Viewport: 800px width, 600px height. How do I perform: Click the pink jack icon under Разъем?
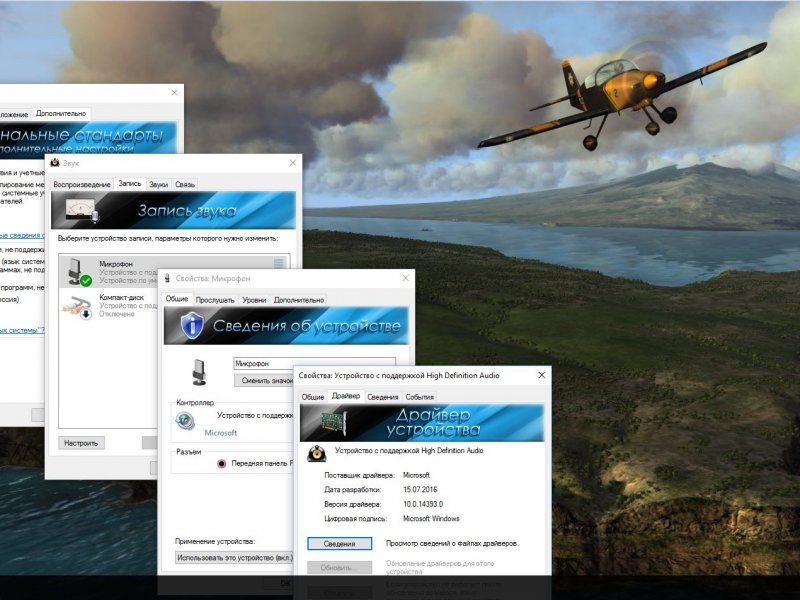click(x=221, y=464)
